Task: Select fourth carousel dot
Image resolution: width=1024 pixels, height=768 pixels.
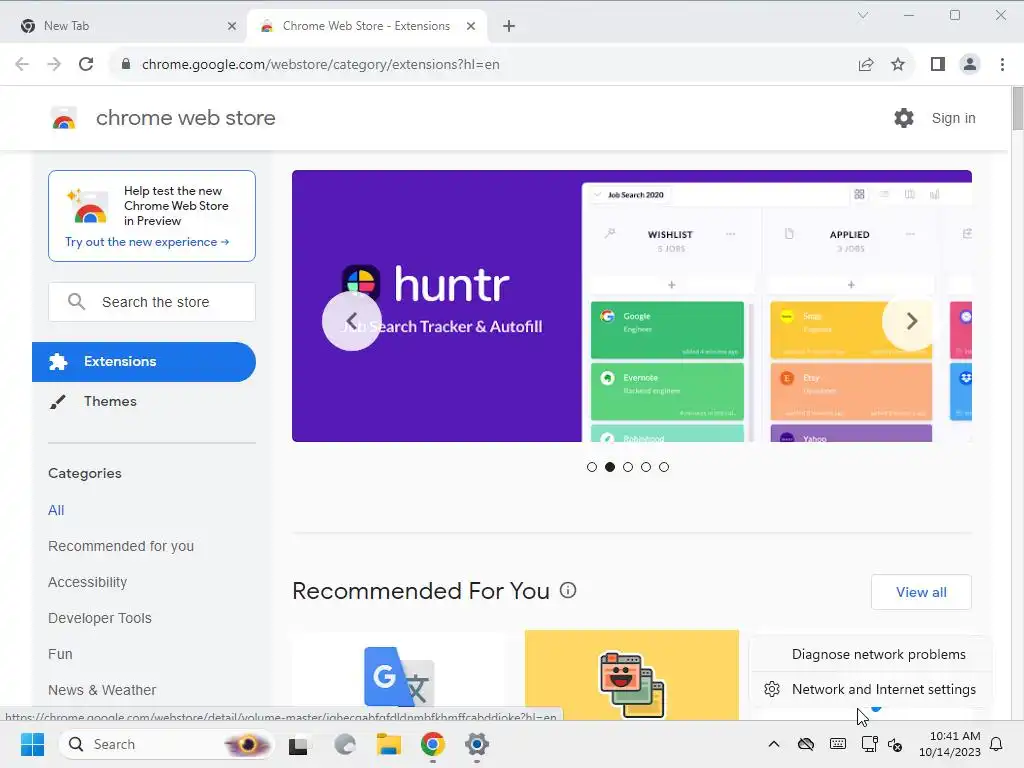Action: pos(646,467)
